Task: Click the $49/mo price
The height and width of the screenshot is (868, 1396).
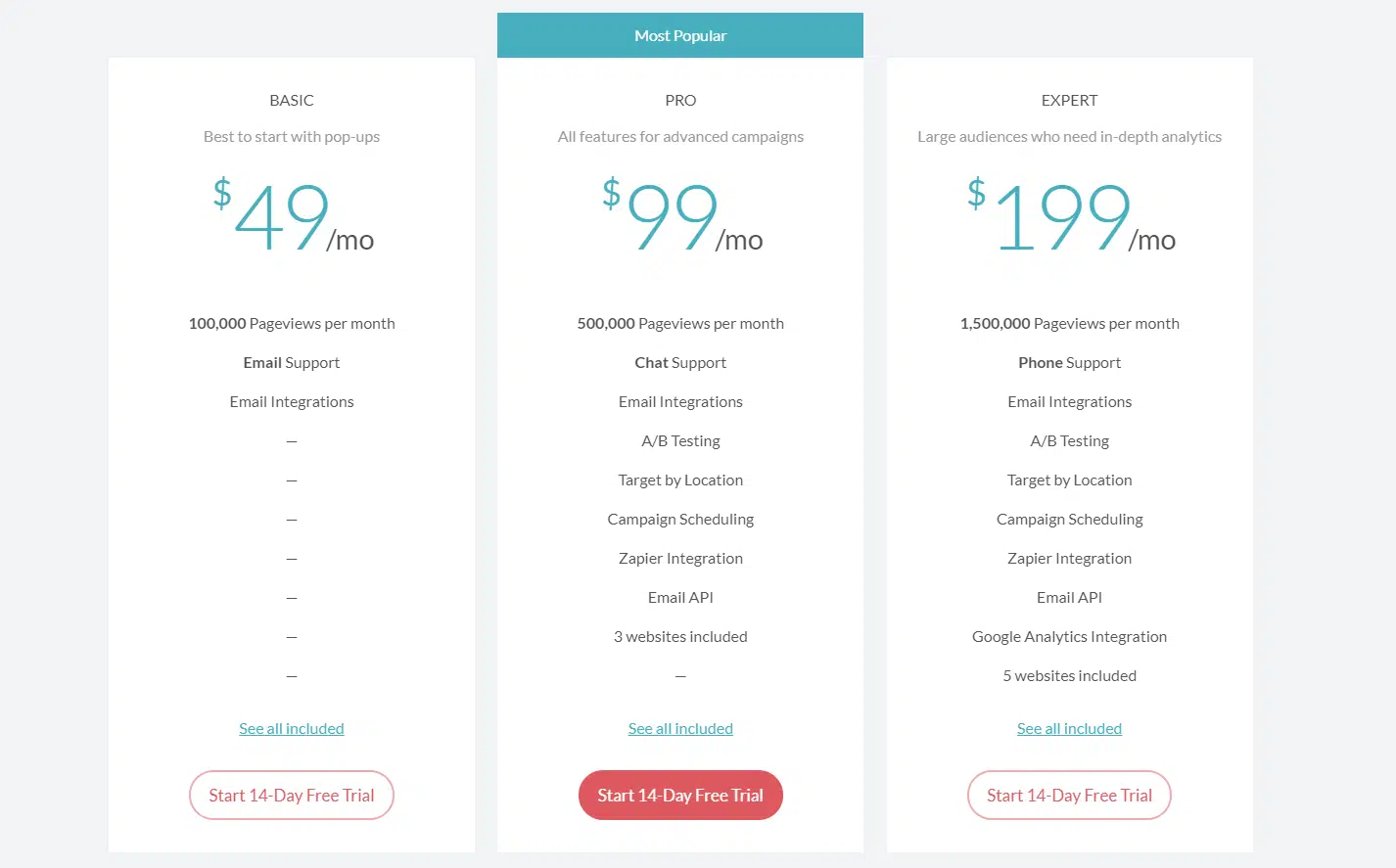Action: click(x=293, y=218)
